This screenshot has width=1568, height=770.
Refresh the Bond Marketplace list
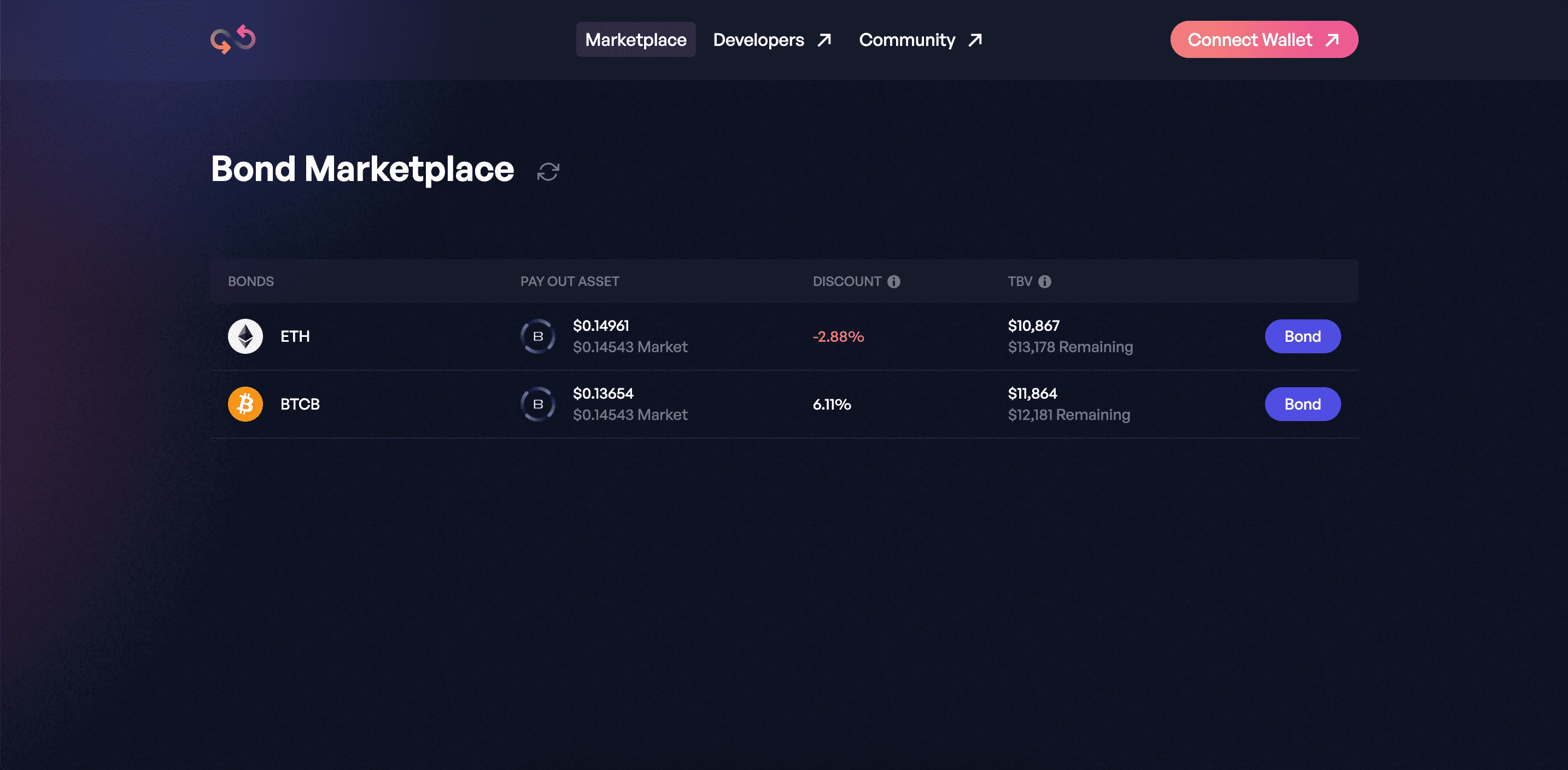pos(548,172)
